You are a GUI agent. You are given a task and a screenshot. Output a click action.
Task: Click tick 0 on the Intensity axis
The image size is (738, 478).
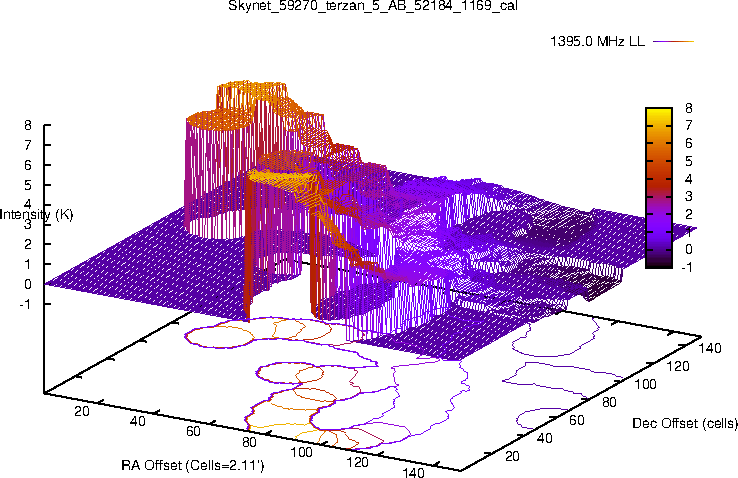tap(28, 284)
